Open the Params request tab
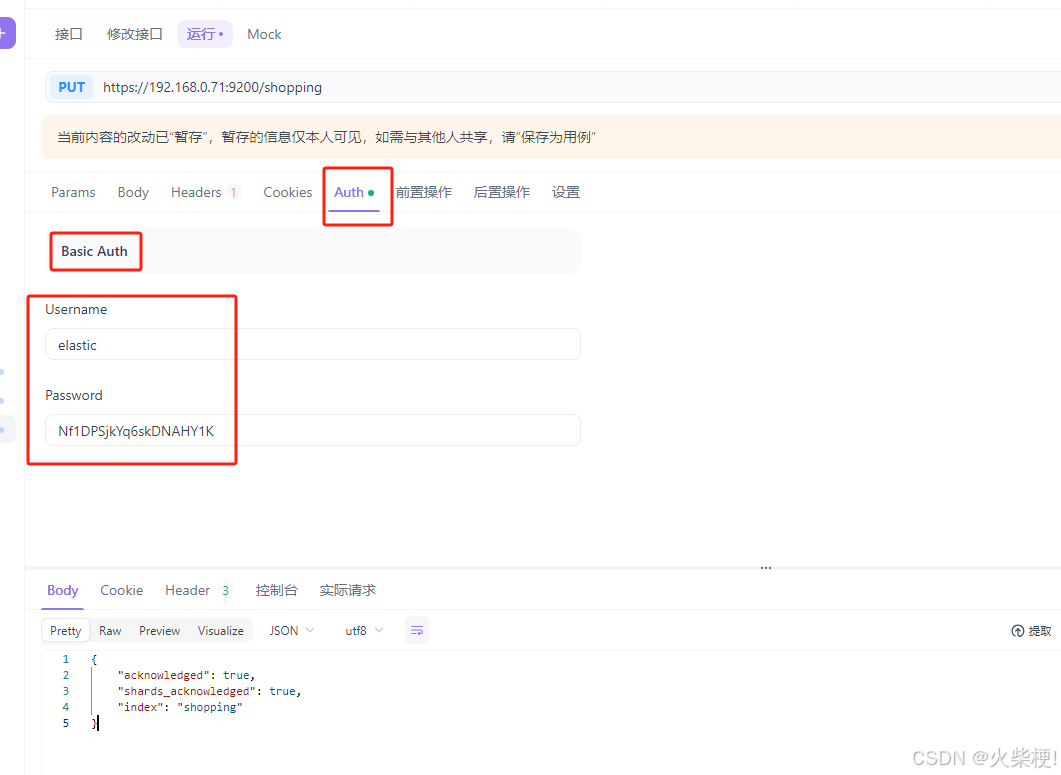 tap(73, 192)
